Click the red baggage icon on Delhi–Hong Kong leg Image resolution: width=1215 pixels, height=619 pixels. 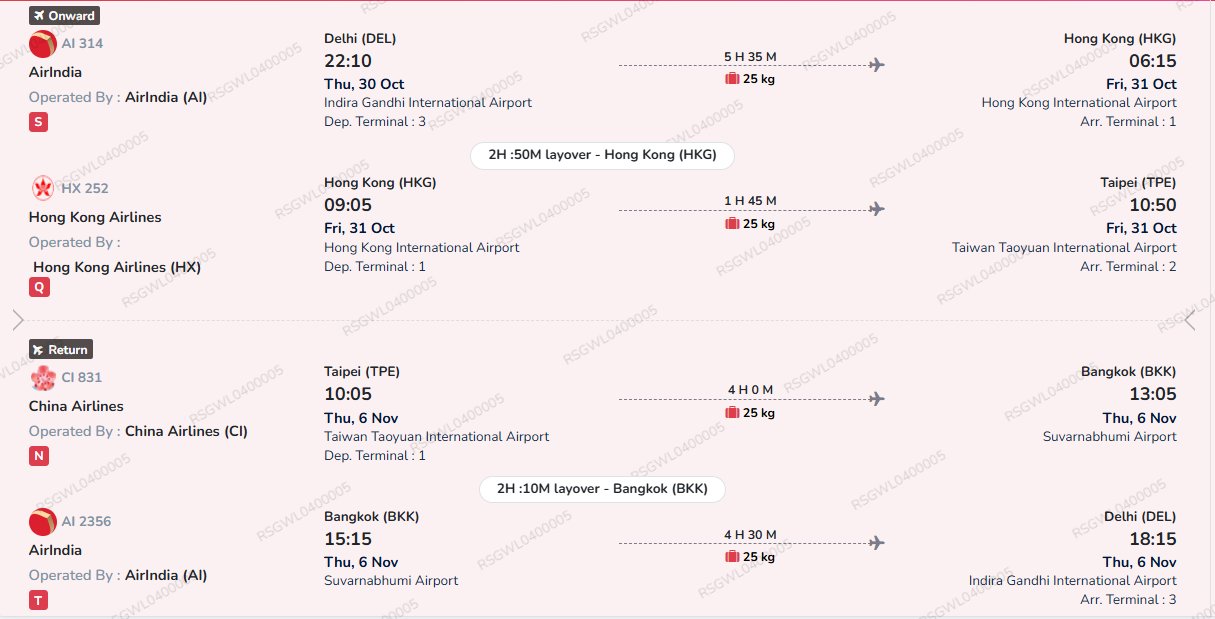pyautogui.click(x=732, y=79)
